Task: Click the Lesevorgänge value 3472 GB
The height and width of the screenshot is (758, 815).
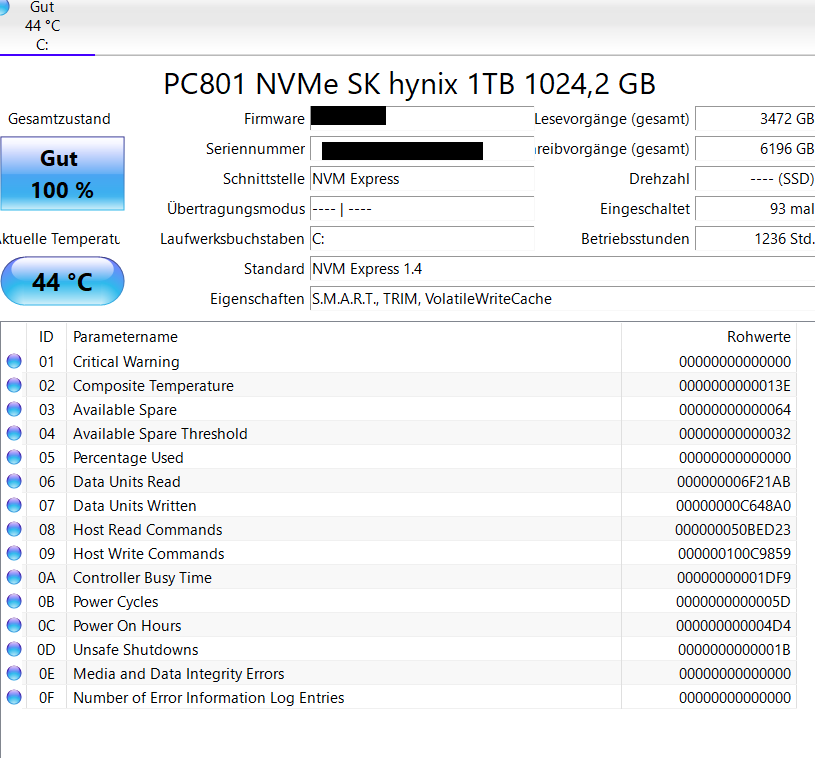Action: (755, 119)
